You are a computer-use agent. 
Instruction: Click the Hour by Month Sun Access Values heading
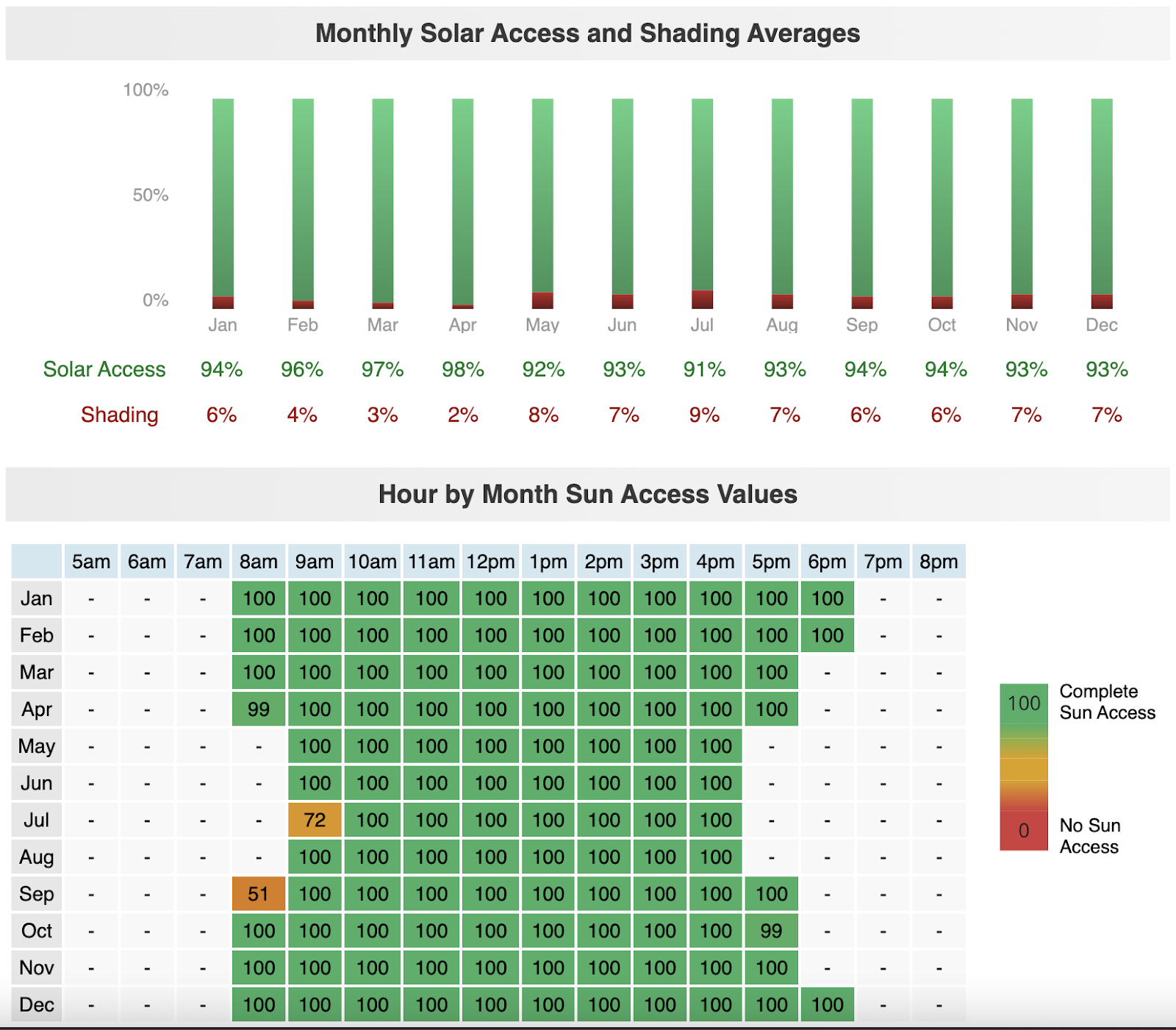[x=587, y=494]
